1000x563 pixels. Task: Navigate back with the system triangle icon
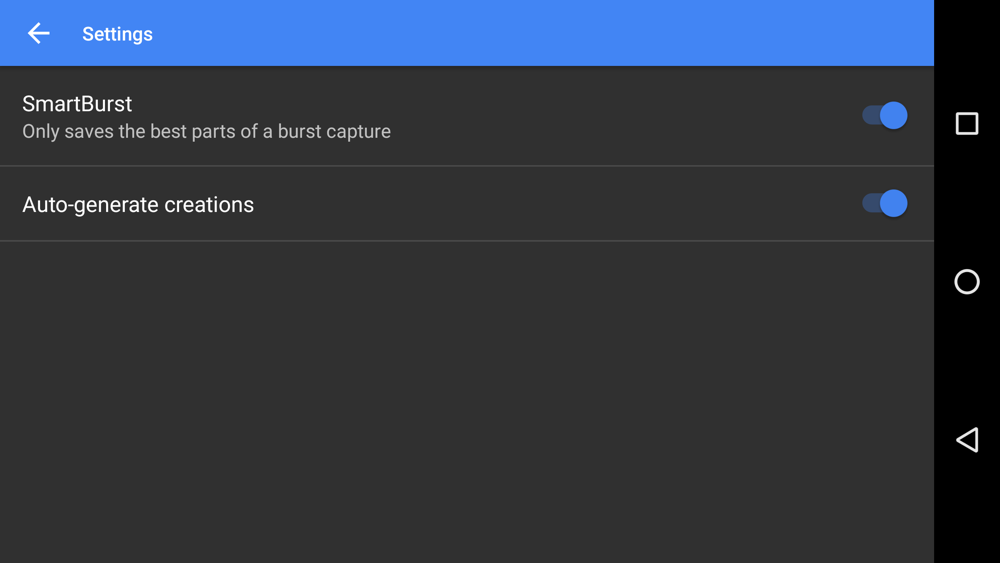966,440
